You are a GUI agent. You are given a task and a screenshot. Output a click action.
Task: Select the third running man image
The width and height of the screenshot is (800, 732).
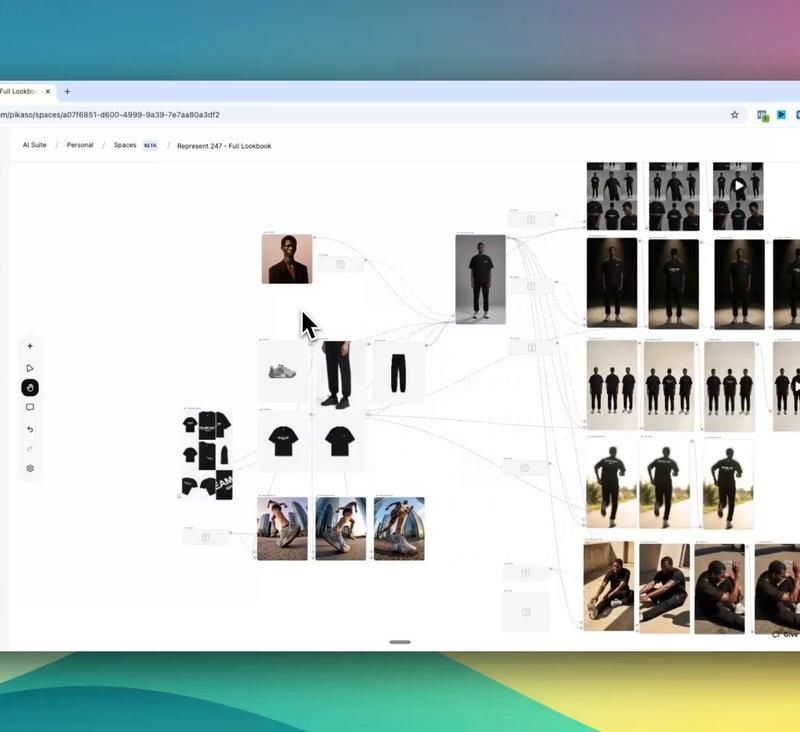coord(728,485)
